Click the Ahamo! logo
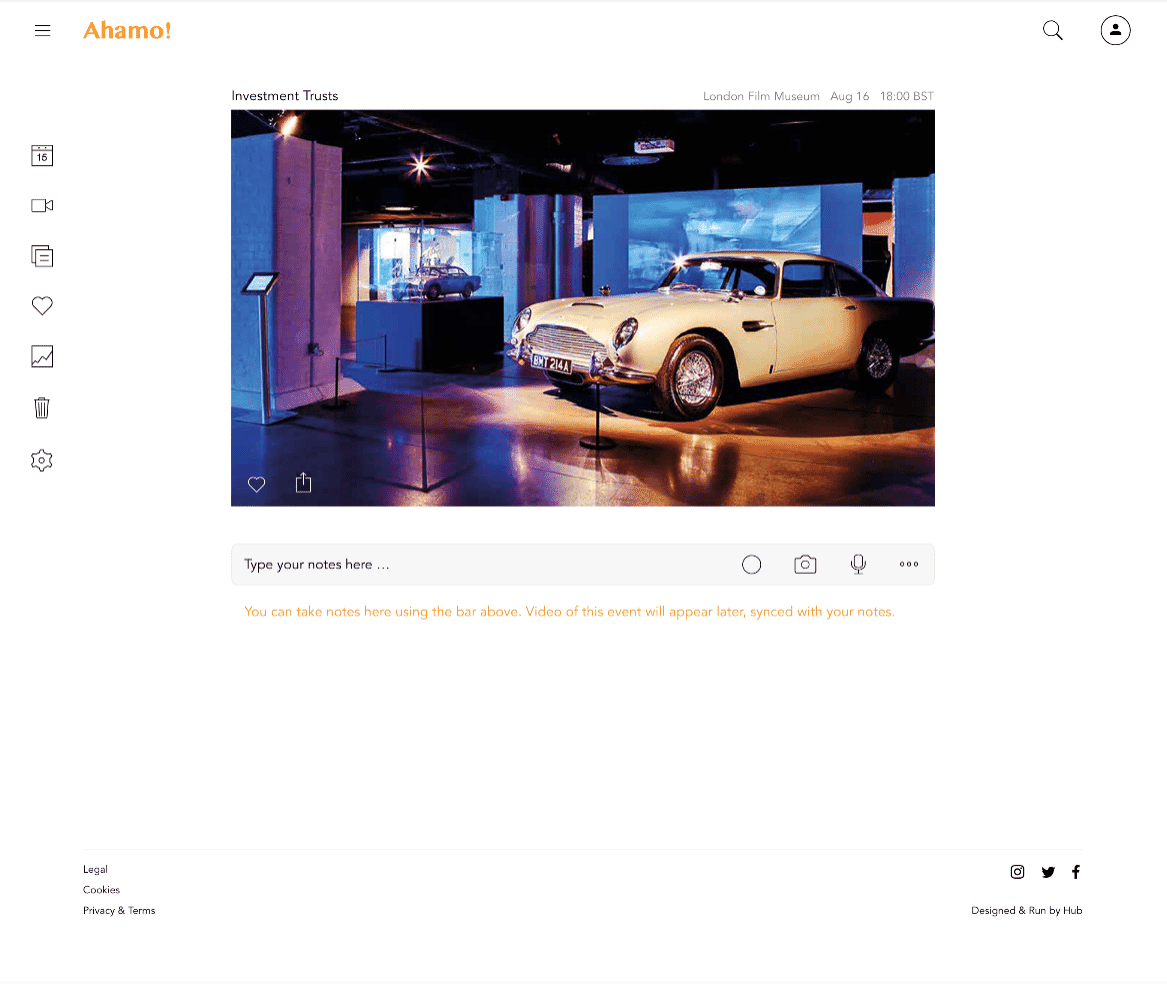The width and height of the screenshot is (1167, 984). [127, 31]
